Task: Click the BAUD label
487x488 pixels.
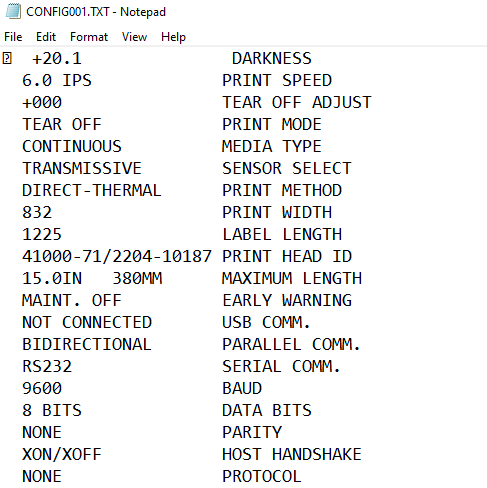Action: 242,389
